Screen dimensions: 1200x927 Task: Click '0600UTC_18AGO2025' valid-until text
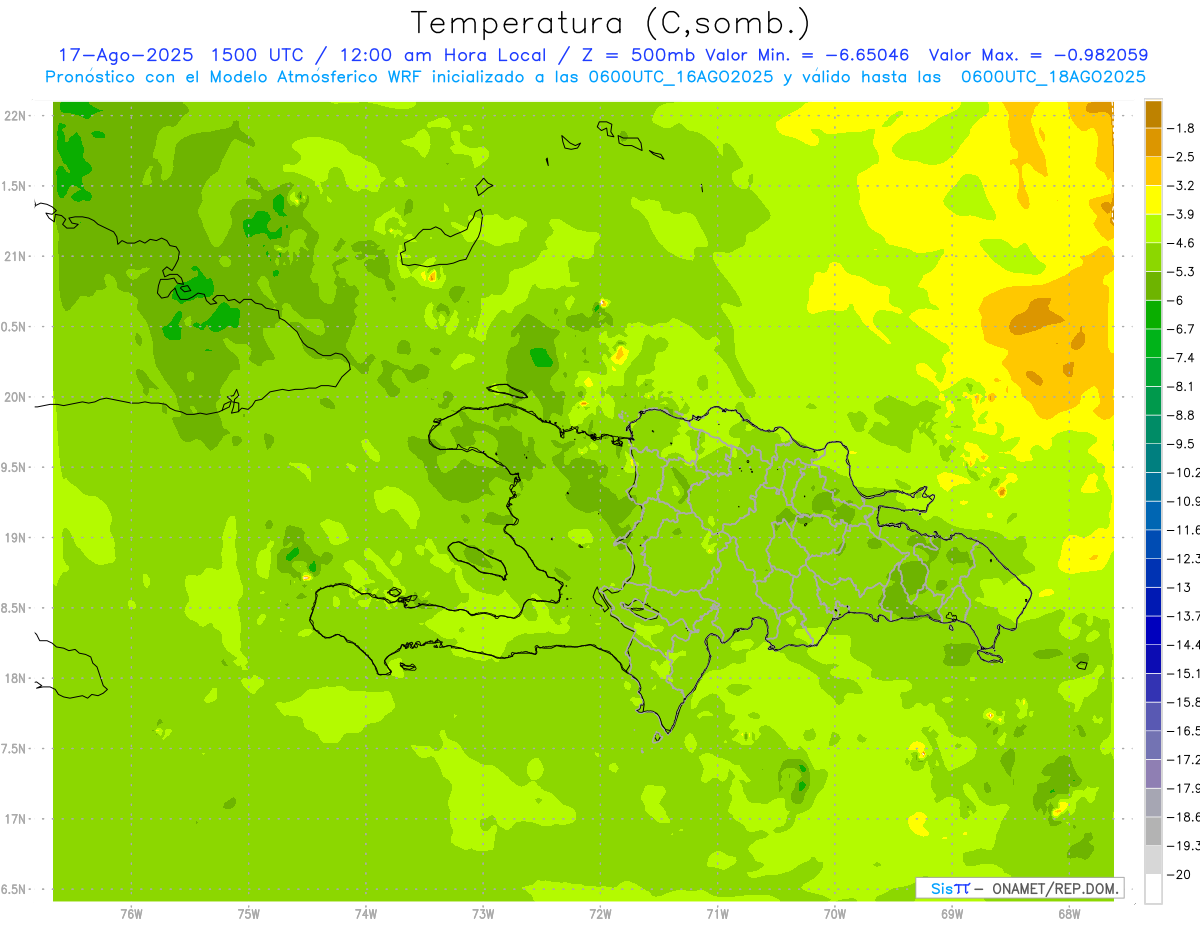click(1052, 77)
